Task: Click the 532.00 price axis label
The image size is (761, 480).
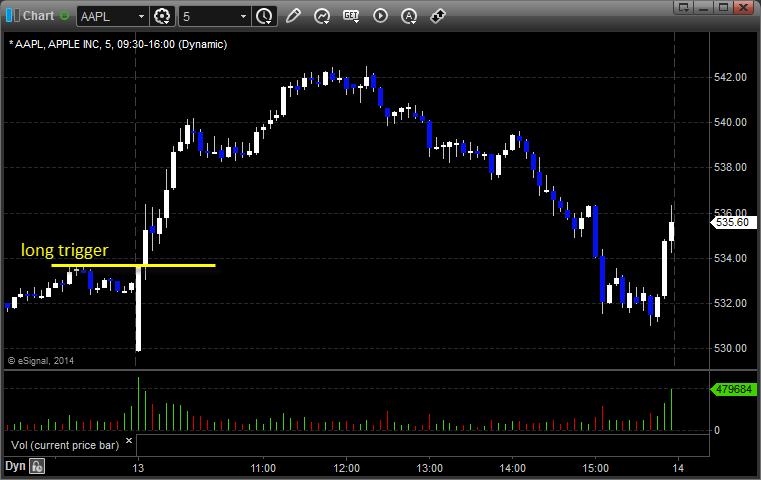Action: (x=730, y=303)
